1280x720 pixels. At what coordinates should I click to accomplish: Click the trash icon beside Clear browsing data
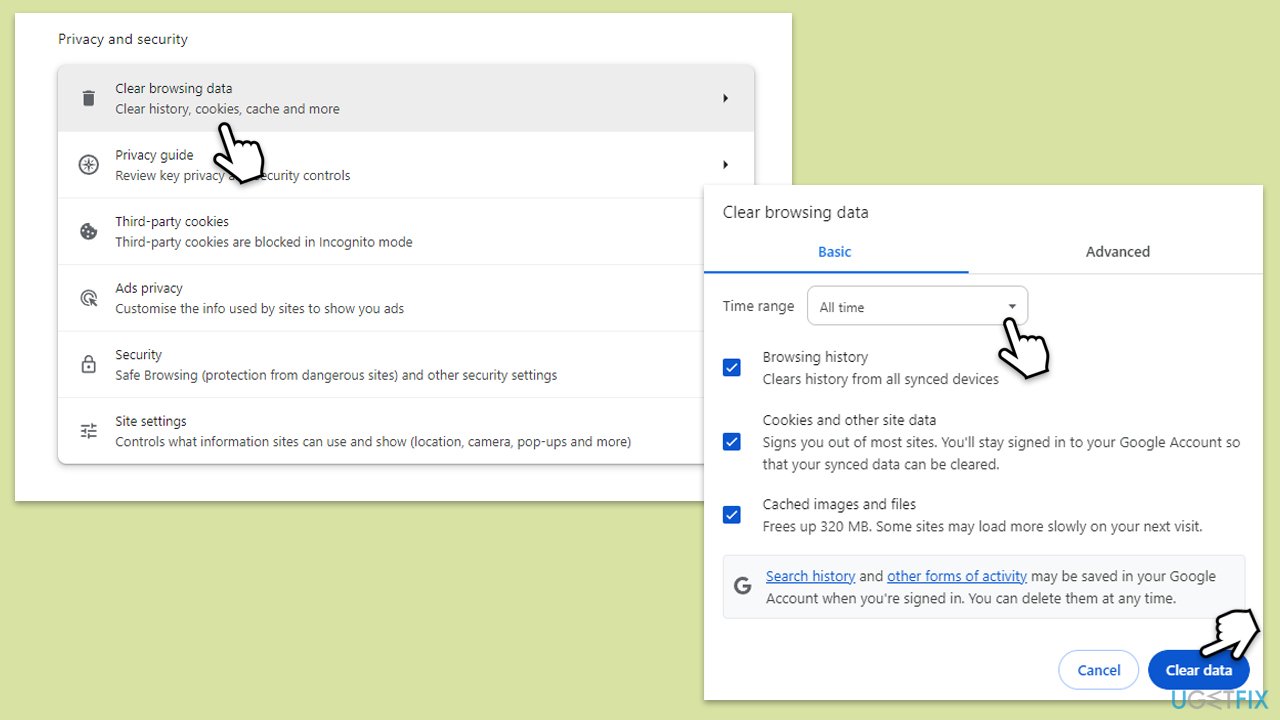(x=89, y=98)
